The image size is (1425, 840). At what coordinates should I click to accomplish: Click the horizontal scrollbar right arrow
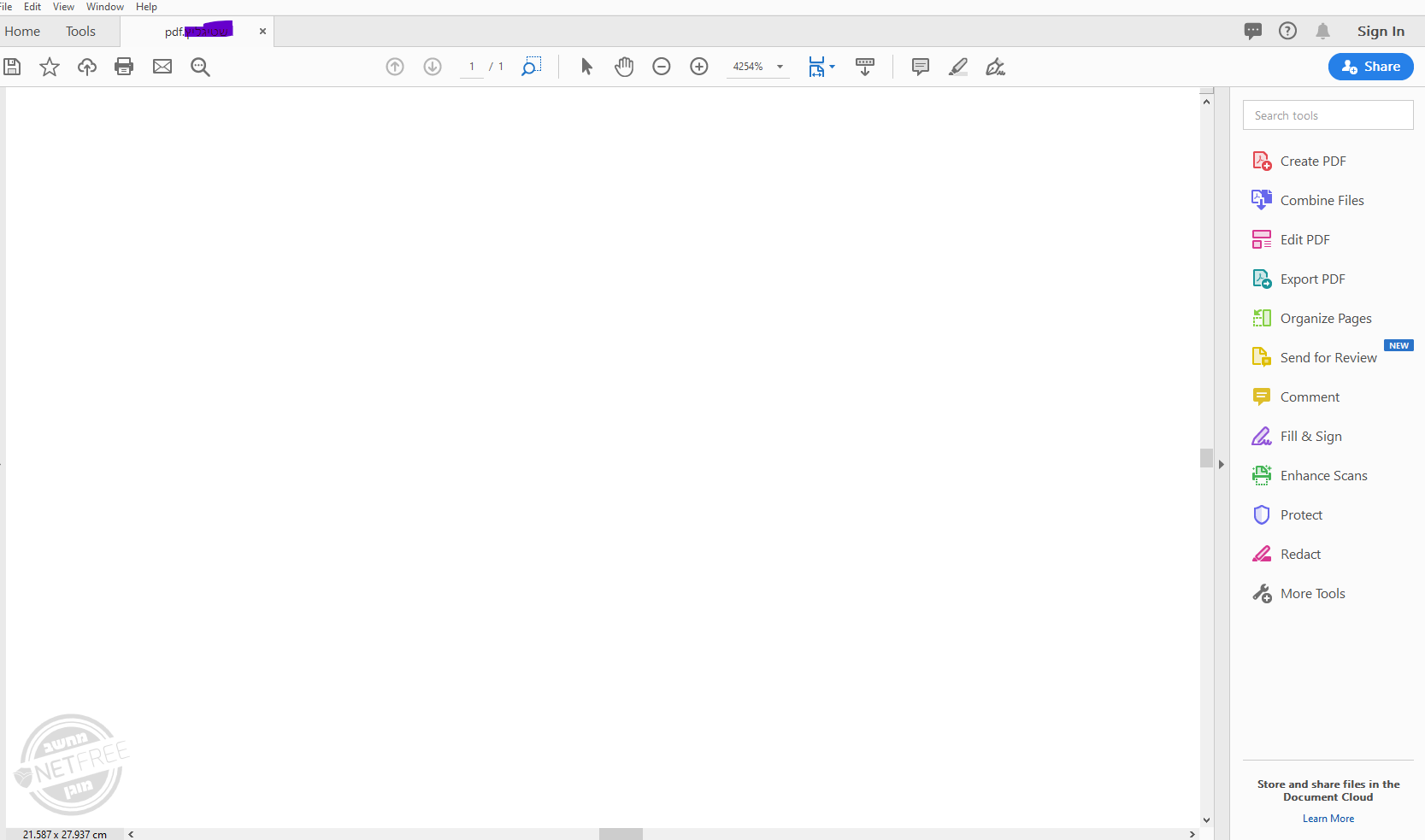(1192, 834)
